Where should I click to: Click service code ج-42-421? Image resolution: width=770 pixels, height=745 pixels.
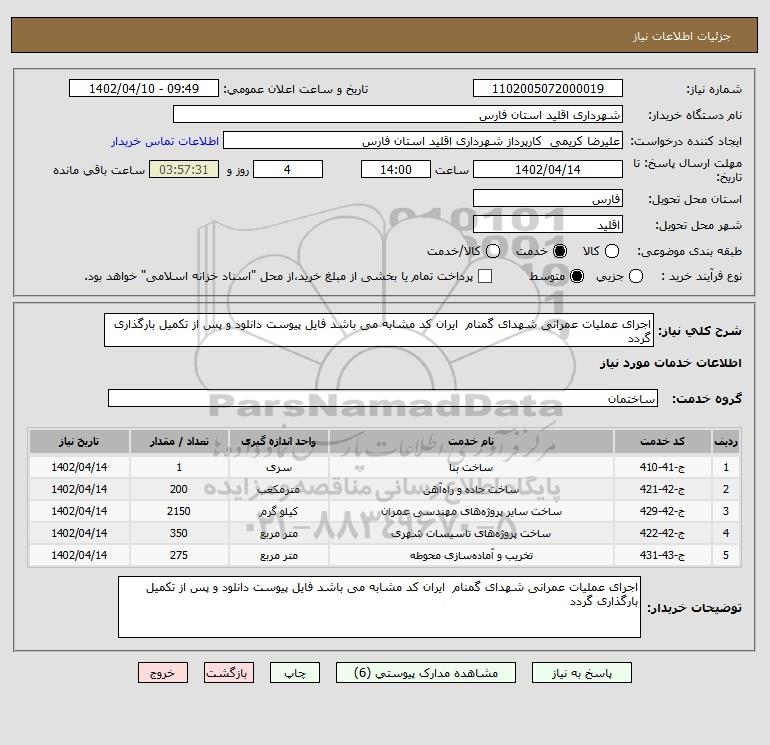(662, 489)
